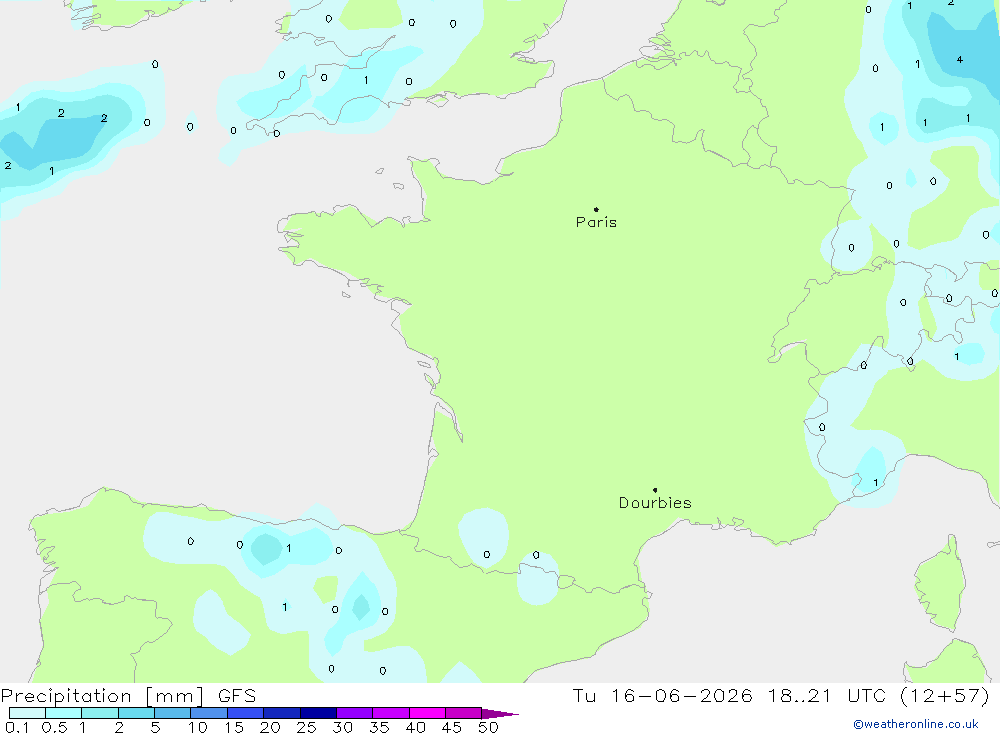Click the '18..21 UTC' time range text

click(x=827, y=695)
